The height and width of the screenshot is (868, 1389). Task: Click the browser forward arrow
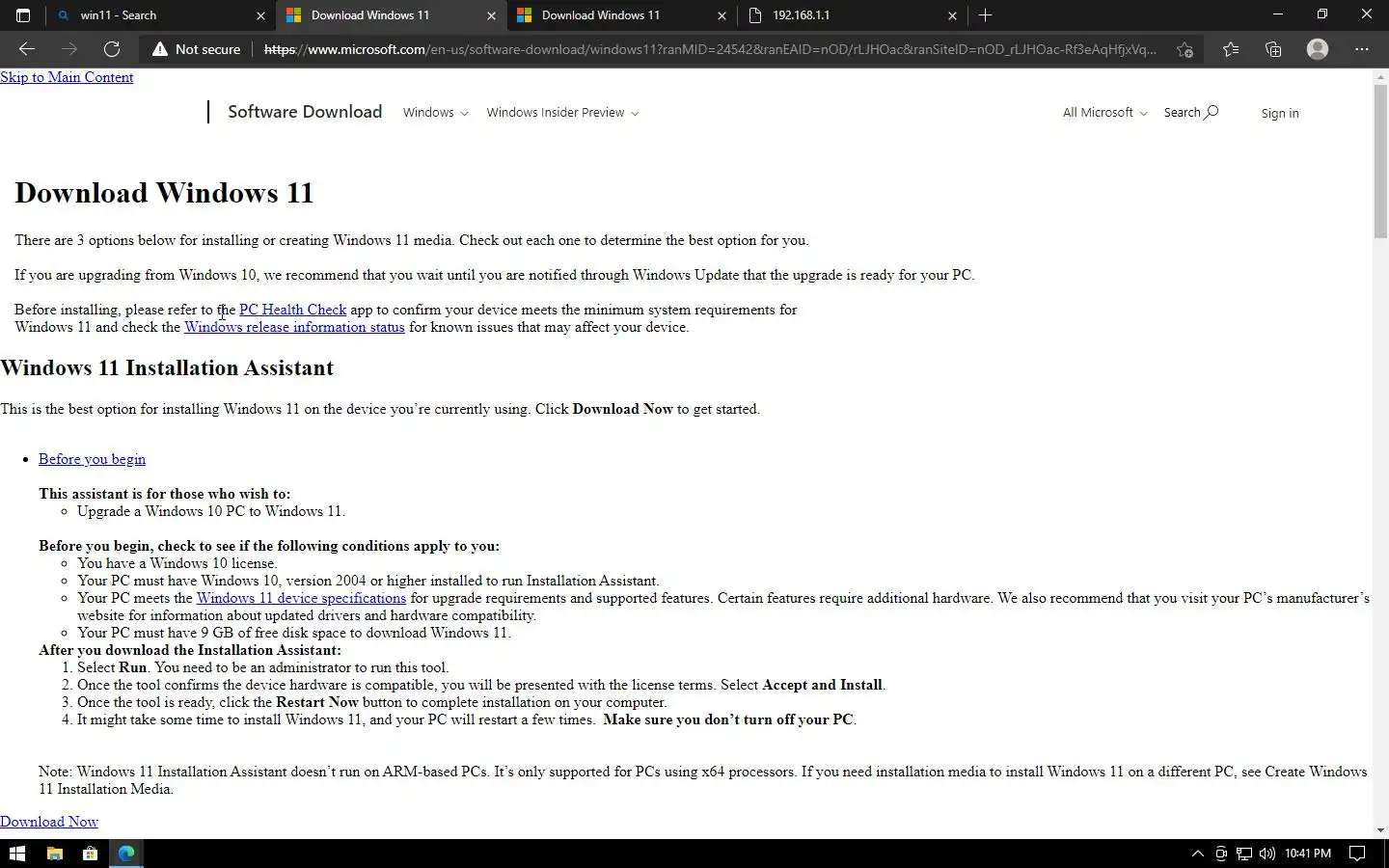[x=69, y=49]
